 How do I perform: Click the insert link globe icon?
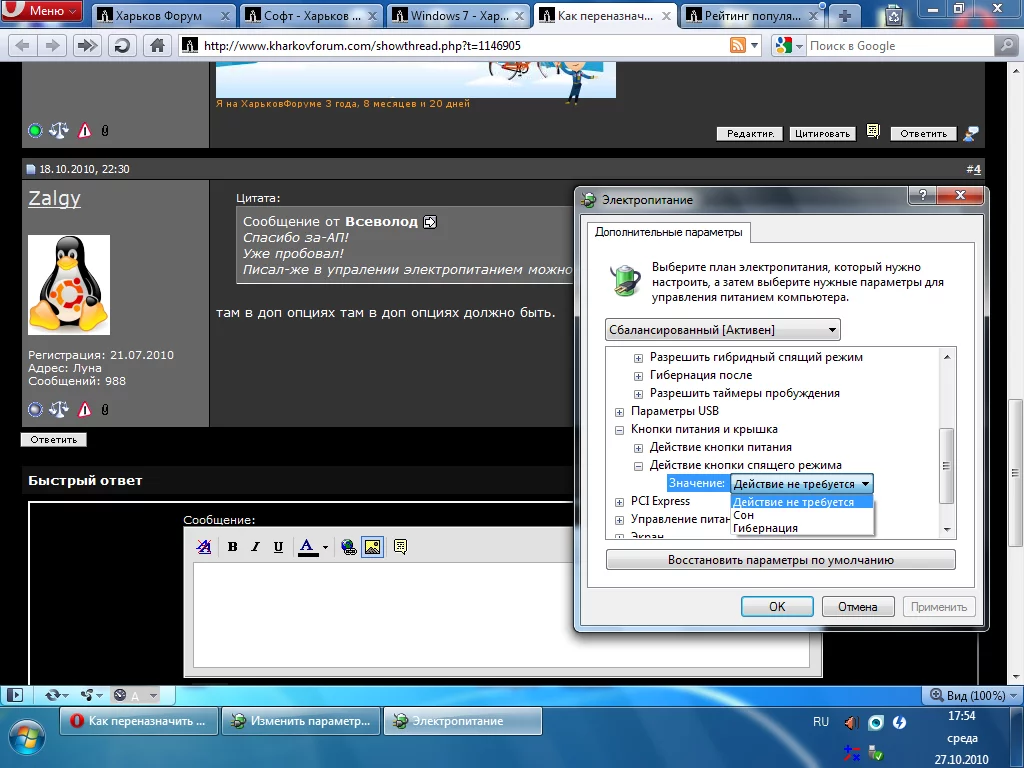click(x=349, y=547)
